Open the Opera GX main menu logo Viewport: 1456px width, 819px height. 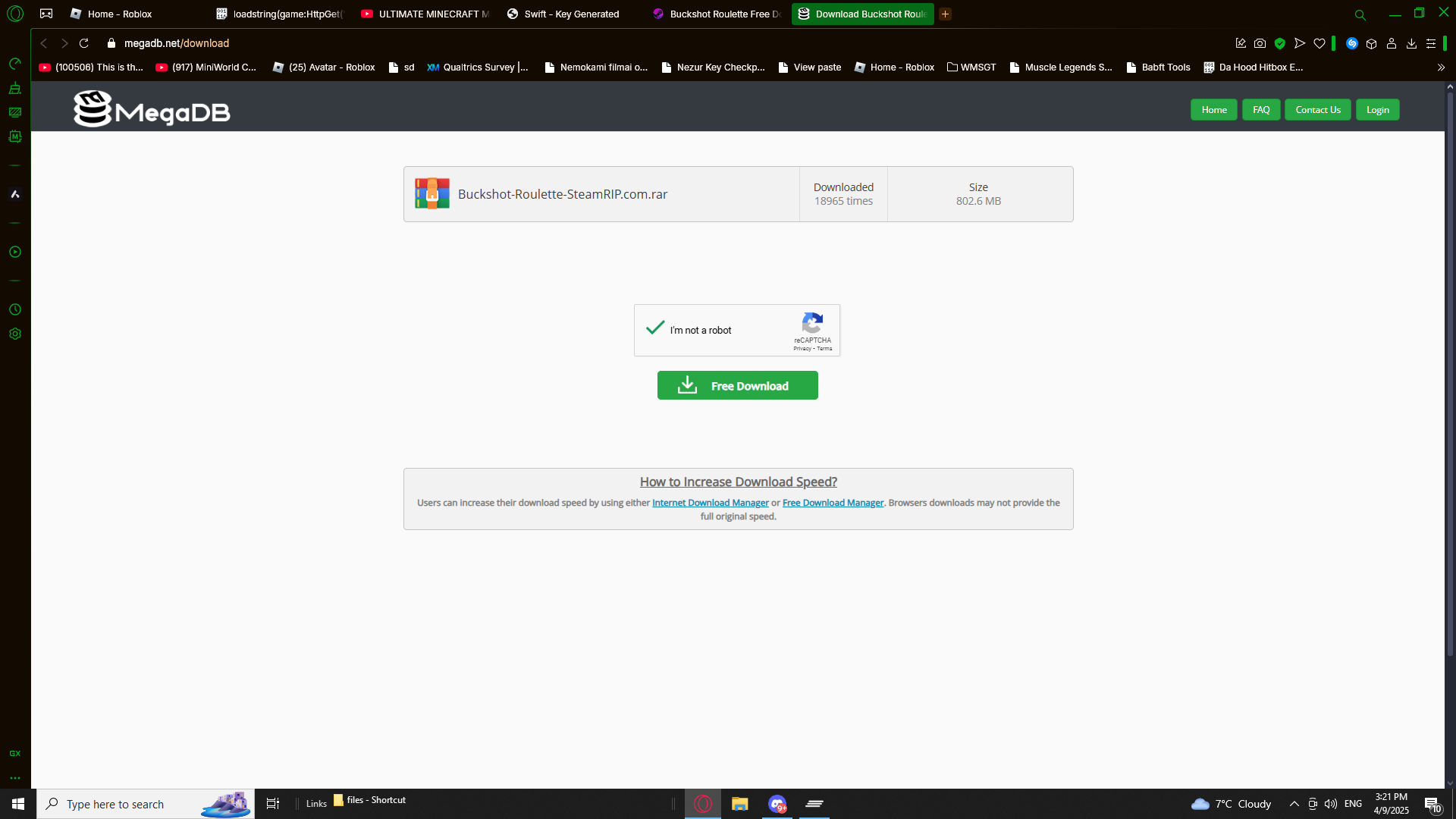tap(15, 14)
